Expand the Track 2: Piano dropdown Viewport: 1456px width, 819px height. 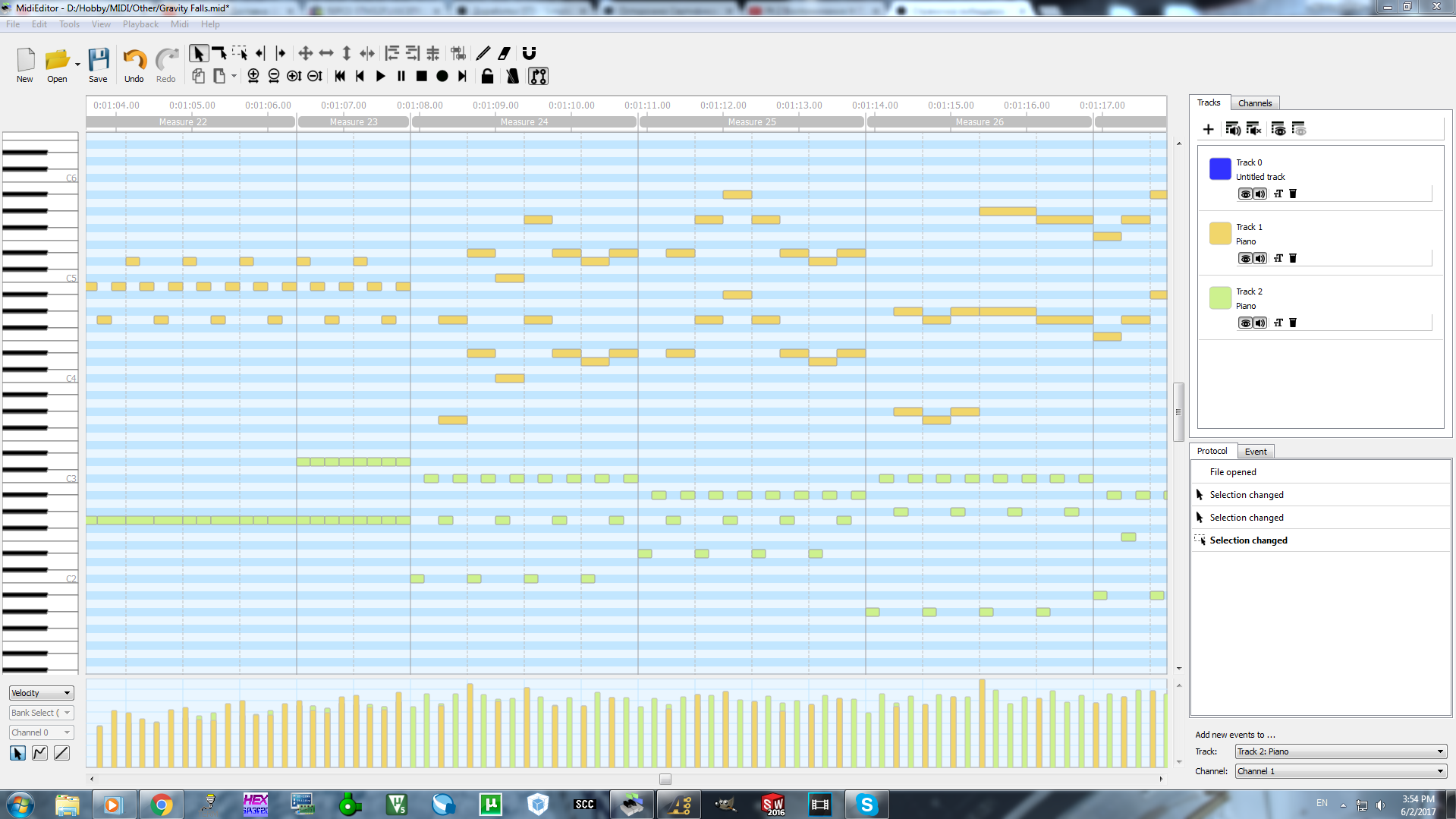coord(1340,751)
